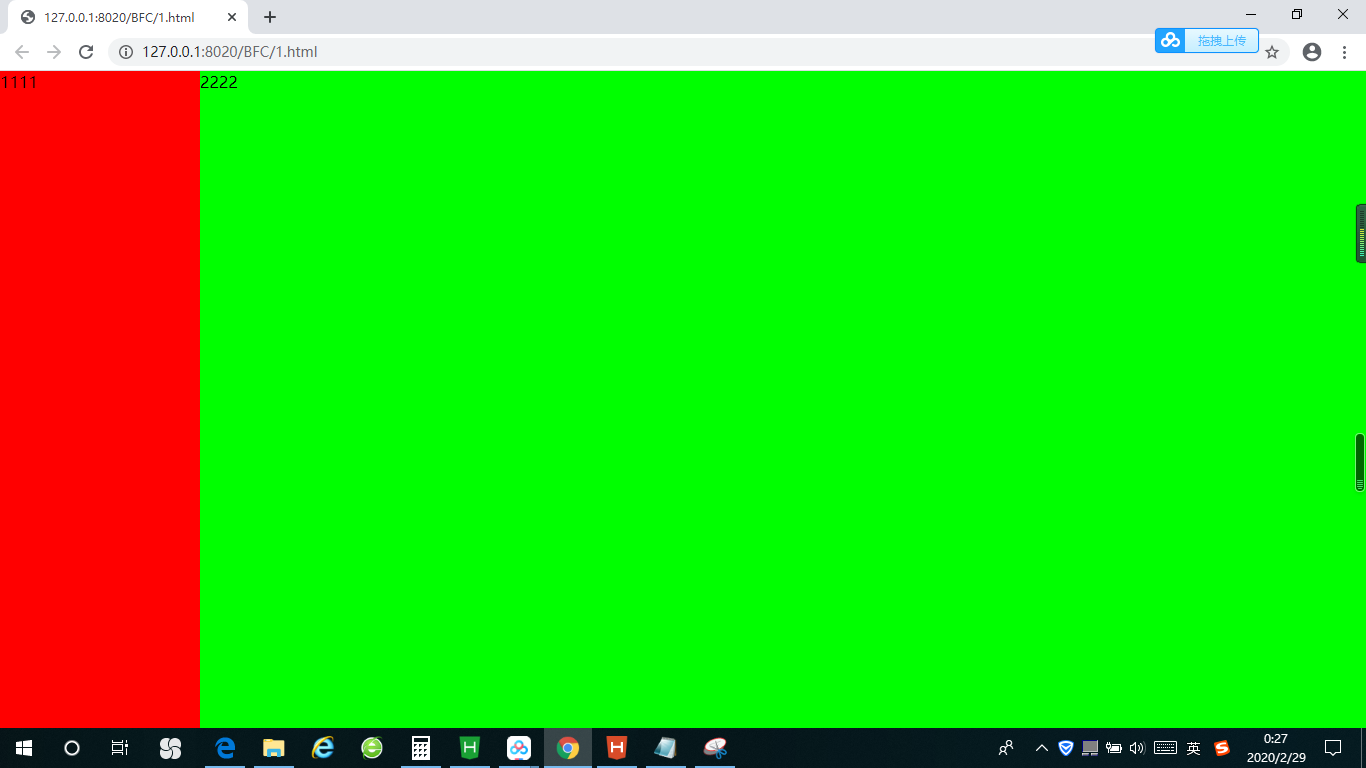
Task: Click the 拖拽上传 upload button
Action: [x=1222, y=40]
